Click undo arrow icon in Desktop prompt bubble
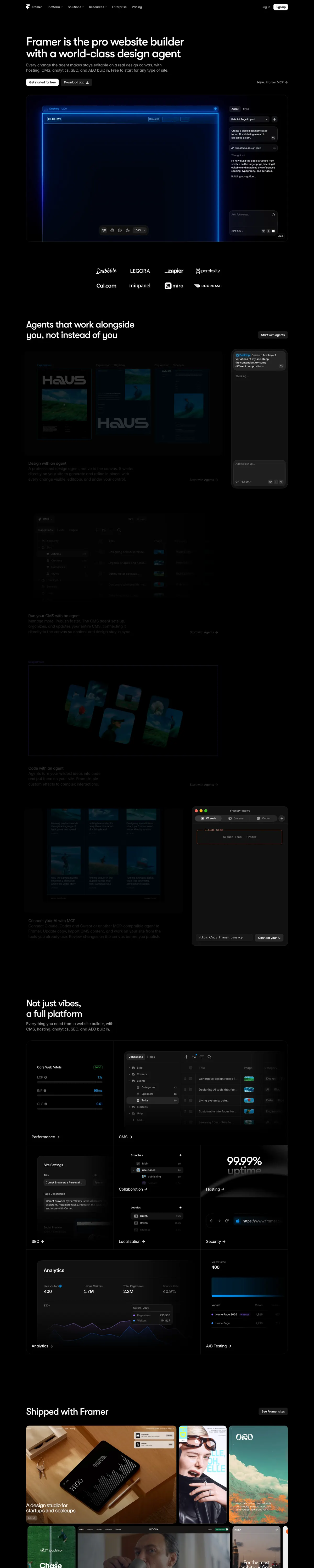314x1568 pixels. click(x=281, y=366)
